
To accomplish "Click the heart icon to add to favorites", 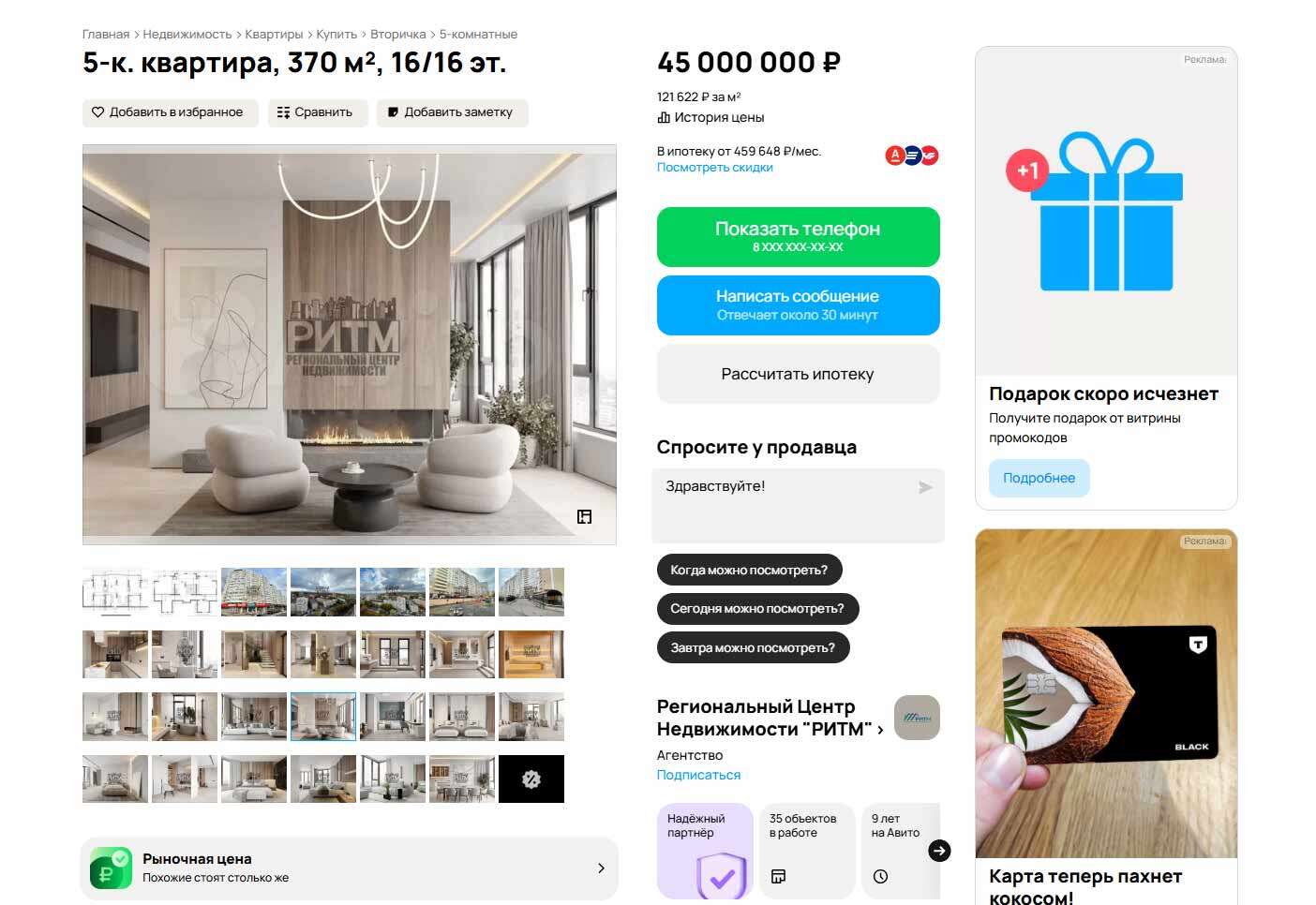I will click(x=97, y=112).
